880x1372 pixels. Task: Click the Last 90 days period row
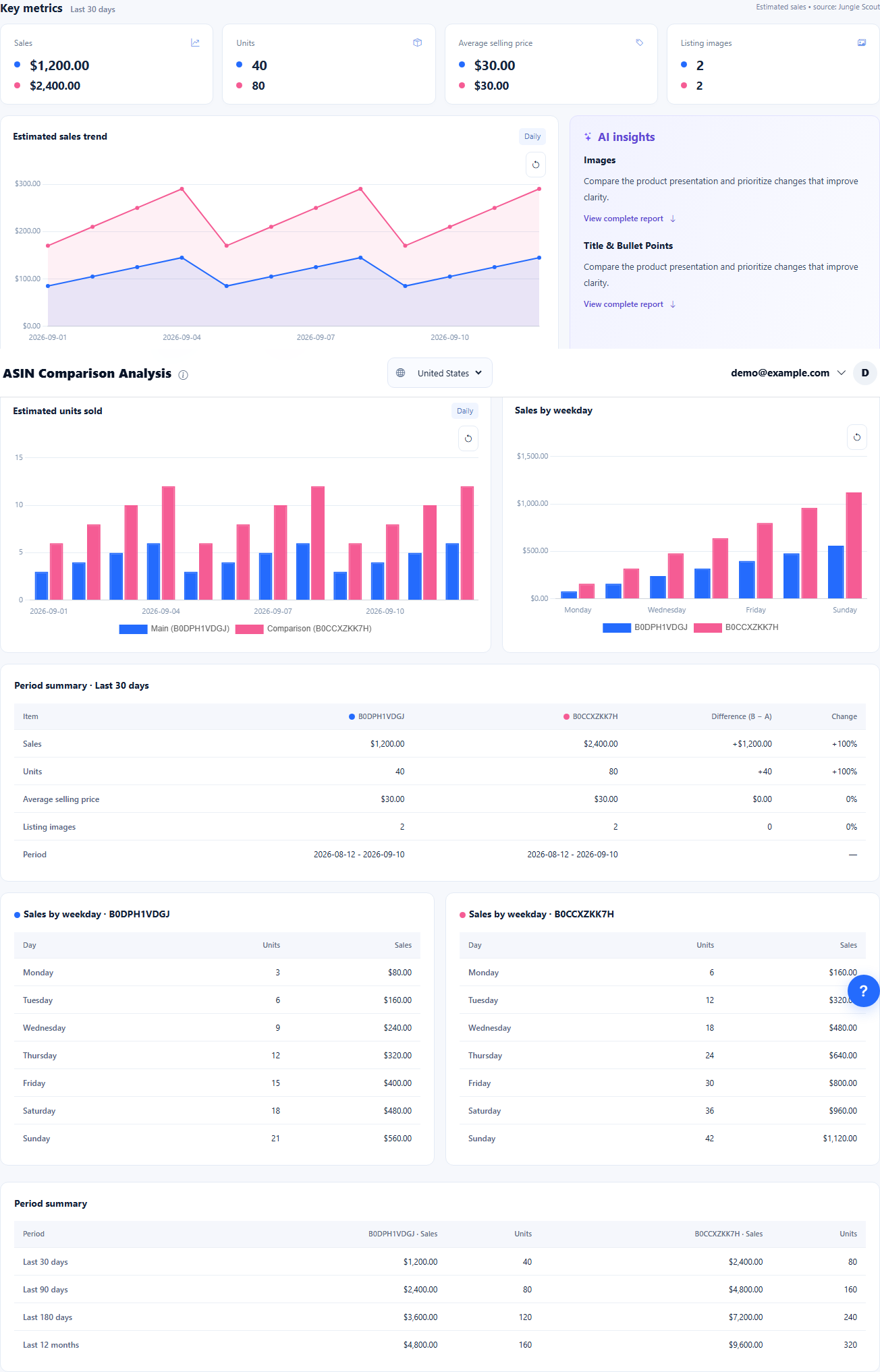(x=440, y=1290)
